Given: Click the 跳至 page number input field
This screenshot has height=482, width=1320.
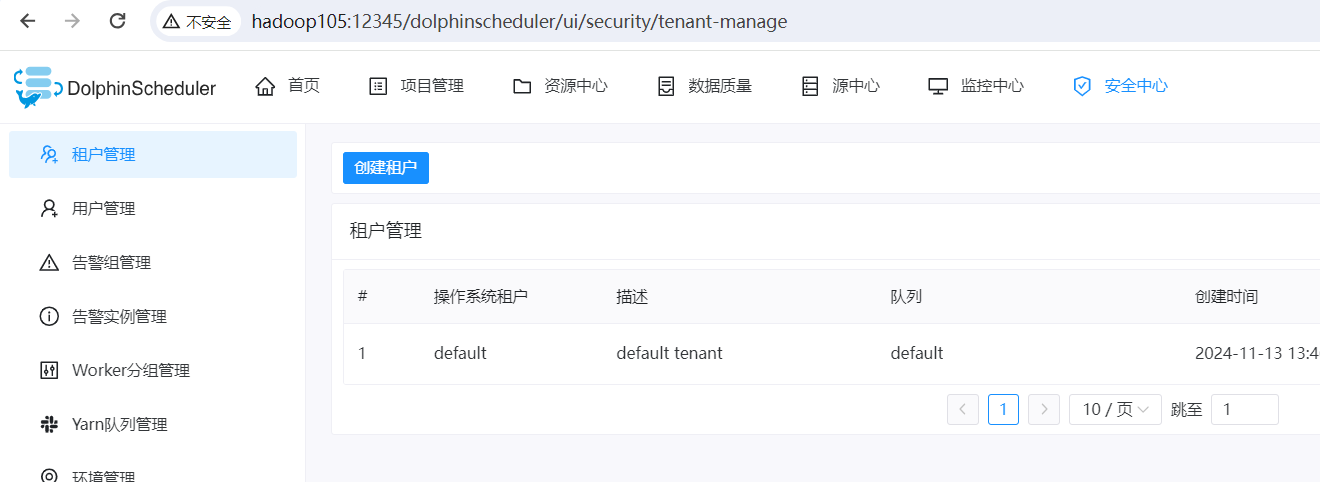Looking at the screenshot, I should [1245, 409].
